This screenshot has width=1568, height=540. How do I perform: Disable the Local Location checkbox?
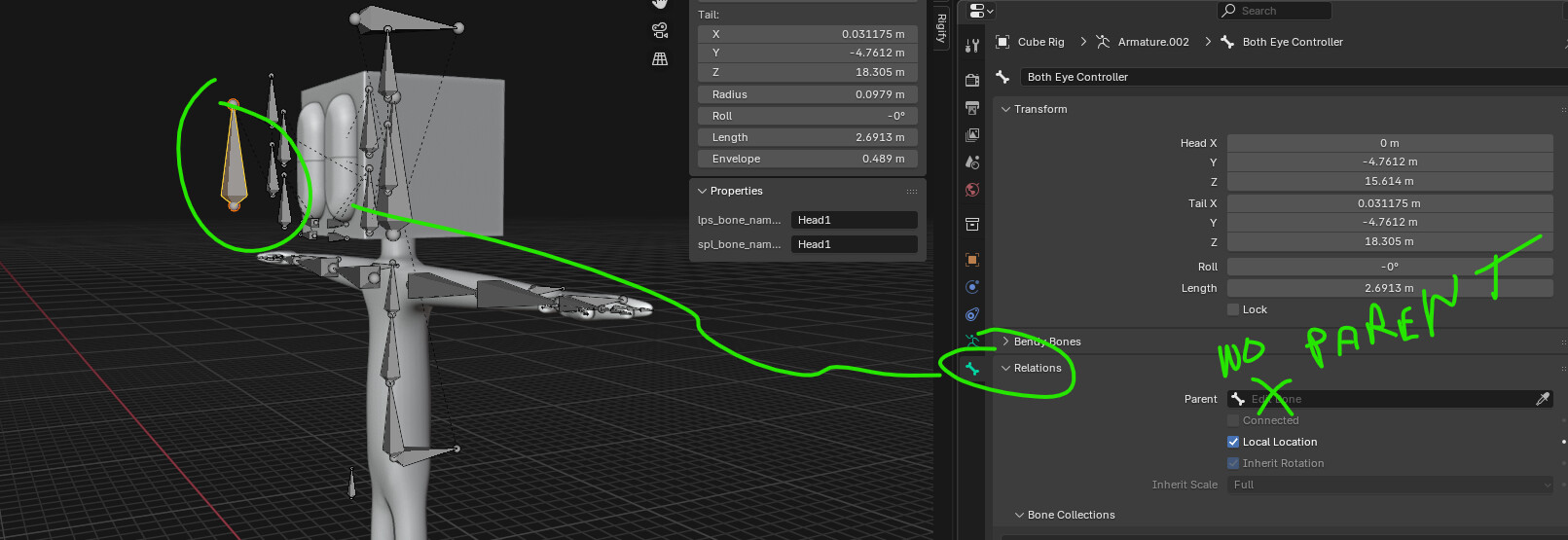coord(1233,442)
